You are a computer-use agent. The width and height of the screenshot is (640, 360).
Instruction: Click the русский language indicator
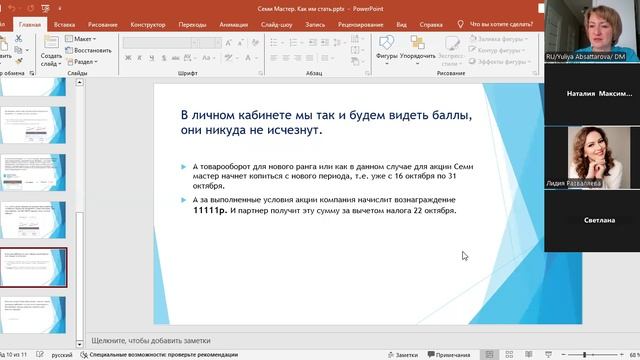[x=62, y=355]
